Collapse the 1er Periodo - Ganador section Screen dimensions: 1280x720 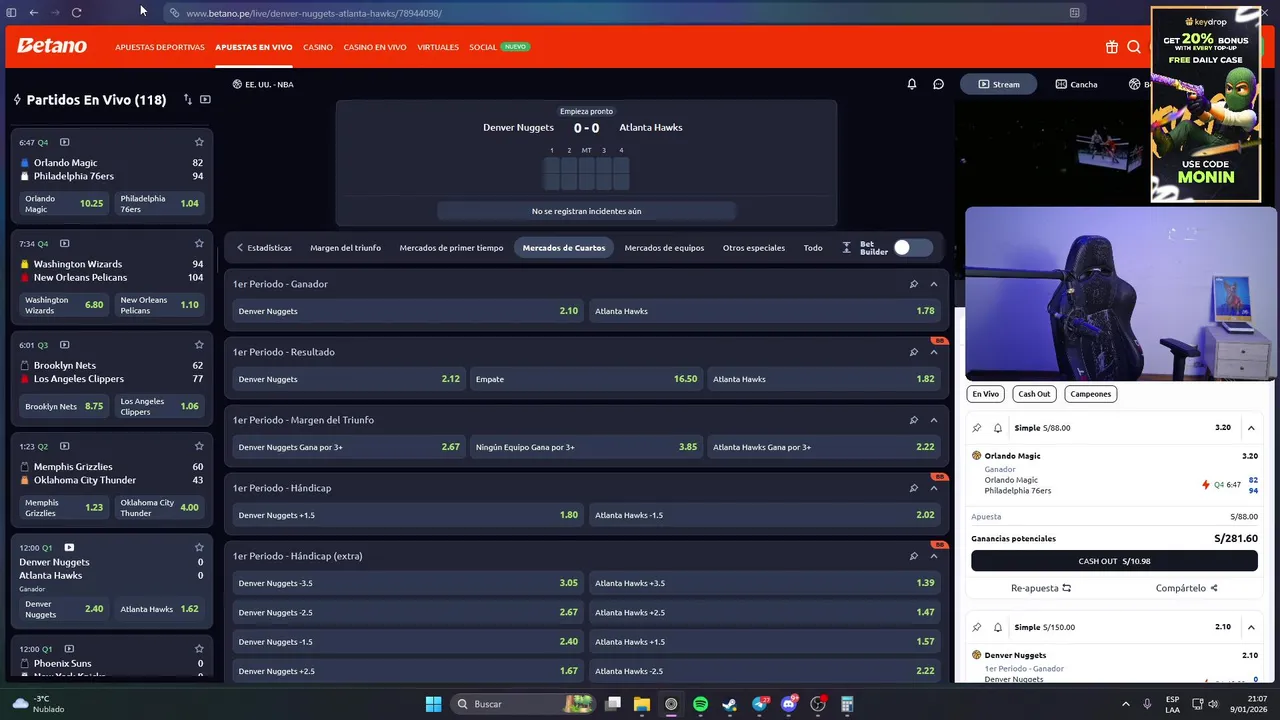[934, 284]
